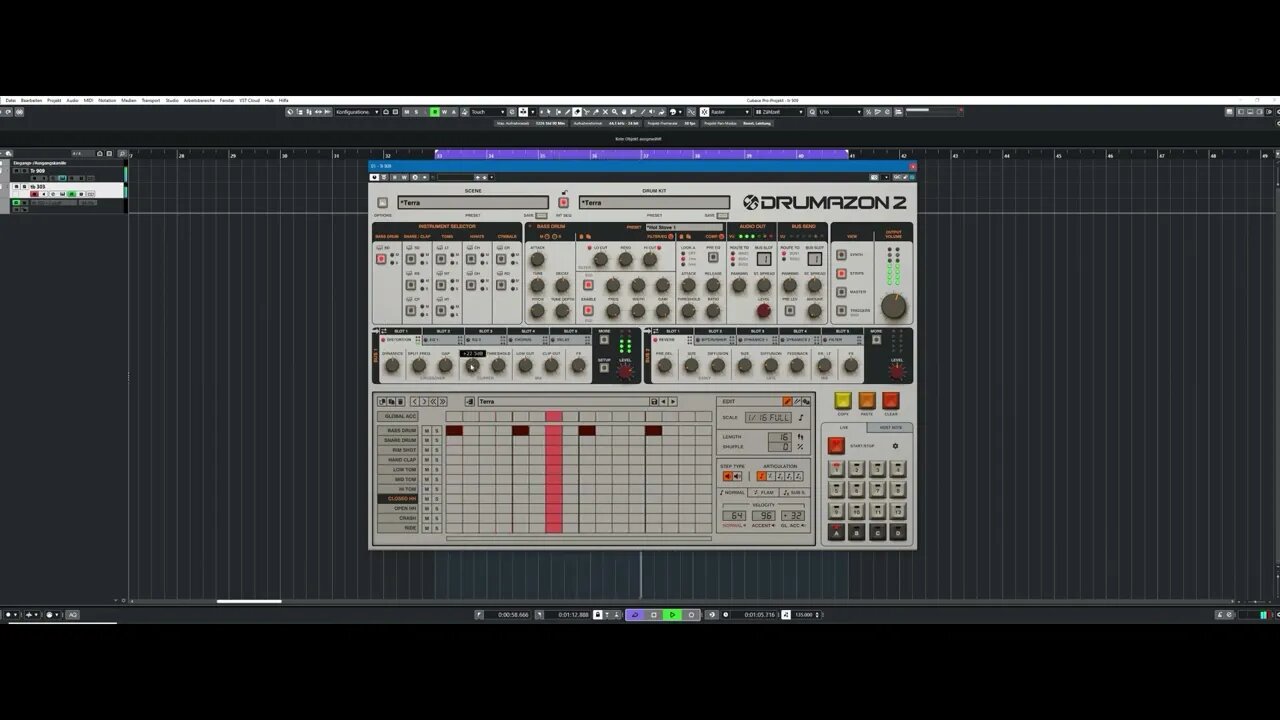The image size is (1280, 720).
Task: Select the BD bass drum instrument button
Action: 381,259
